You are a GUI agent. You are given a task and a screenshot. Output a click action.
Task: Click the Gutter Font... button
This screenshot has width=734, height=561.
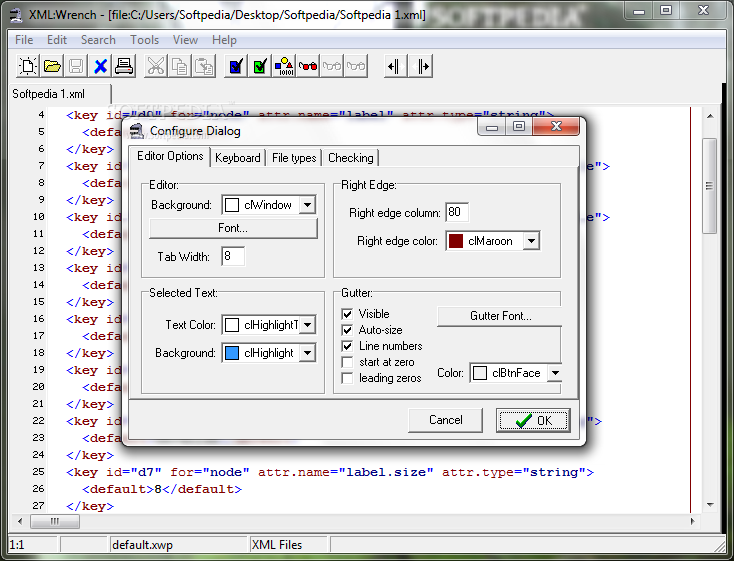[500, 316]
